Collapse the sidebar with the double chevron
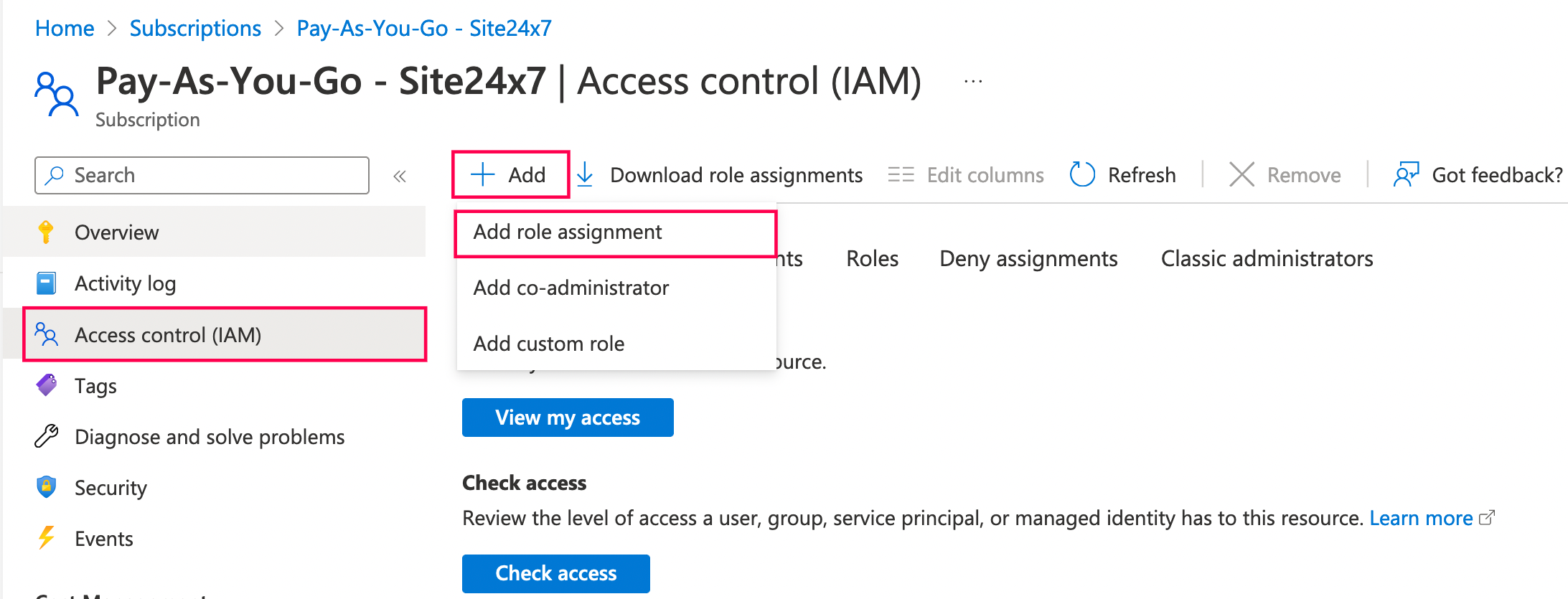The width and height of the screenshot is (1568, 599). (x=400, y=175)
